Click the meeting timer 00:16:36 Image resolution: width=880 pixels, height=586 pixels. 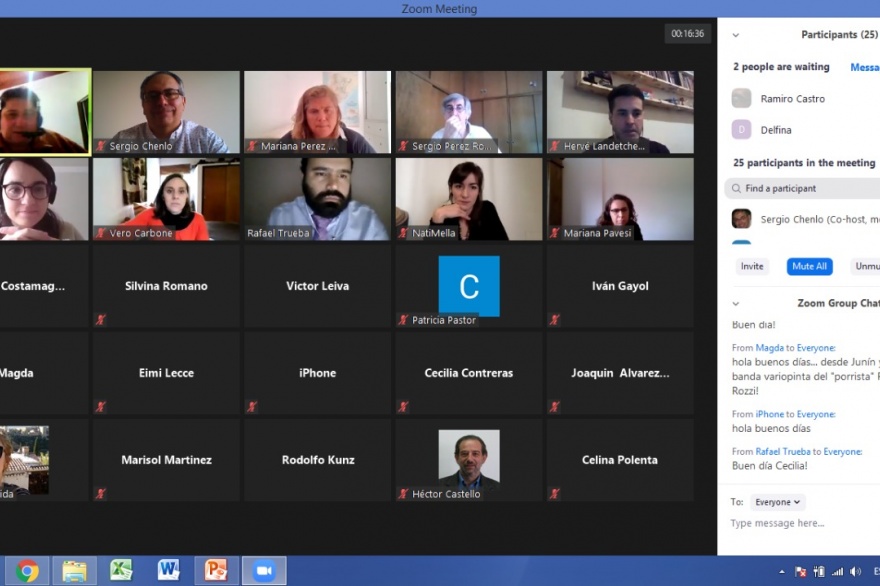tap(688, 34)
